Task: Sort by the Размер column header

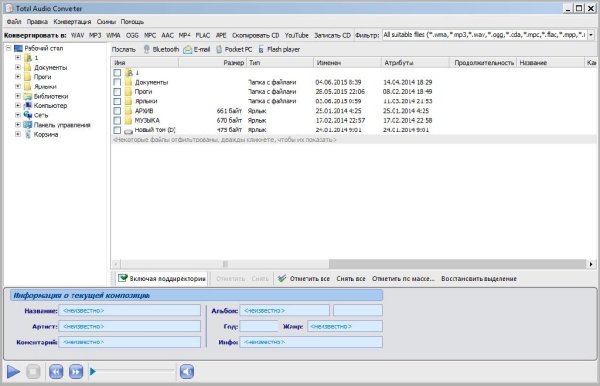Action: [x=213, y=62]
